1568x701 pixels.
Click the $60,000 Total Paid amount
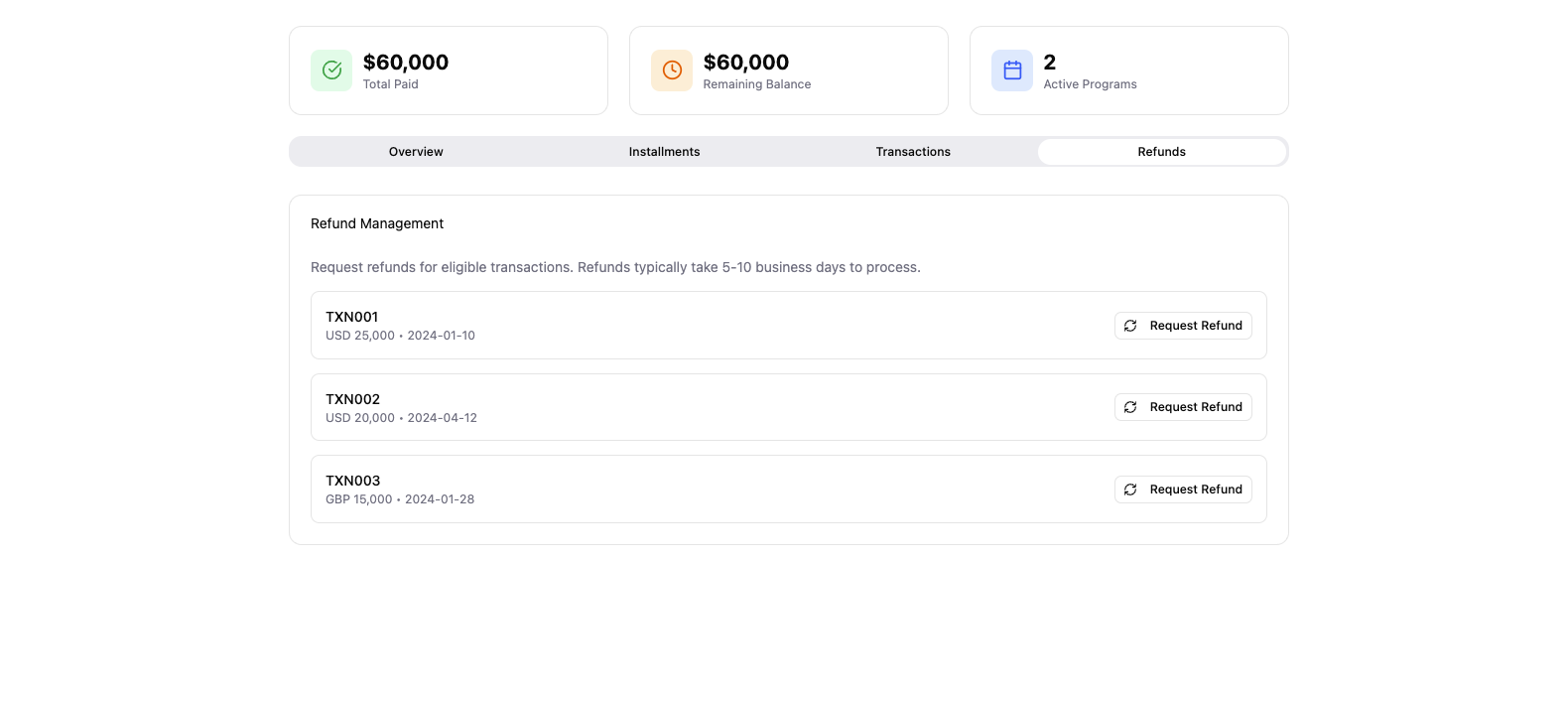tap(406, 63)
